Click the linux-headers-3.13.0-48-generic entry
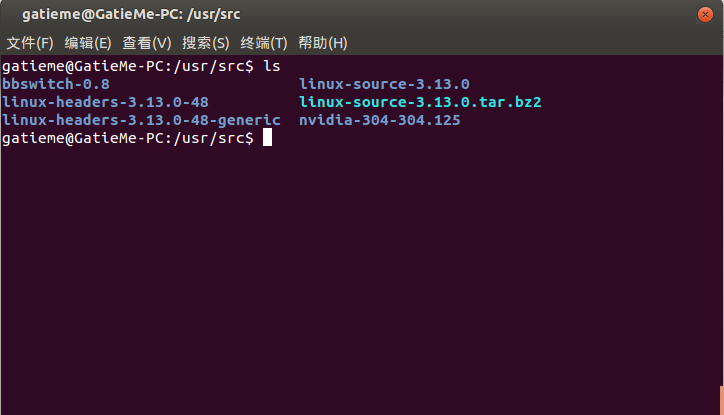This screenshot has height=415, width=724. [x=141, y=120]
